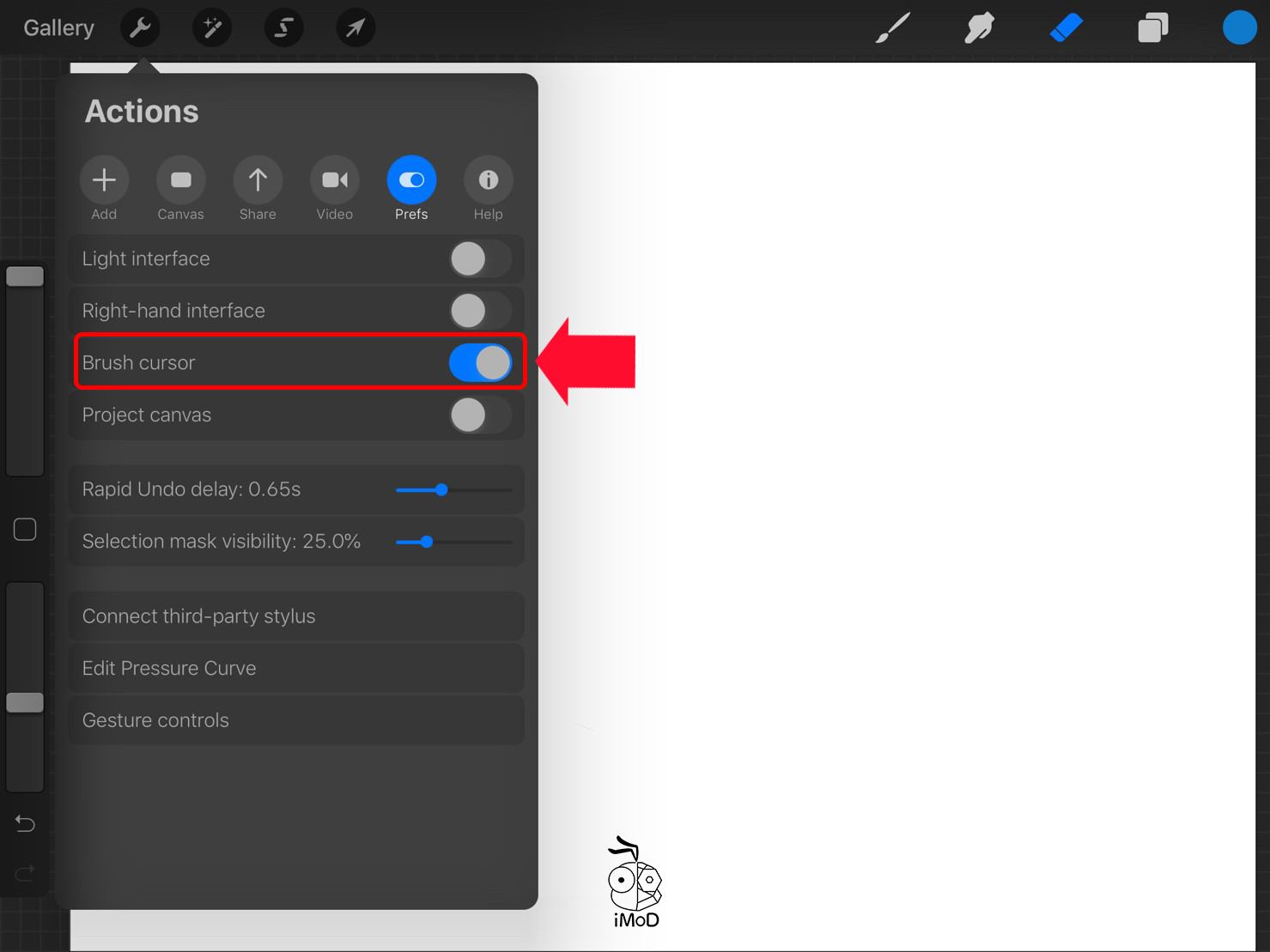Enable the Light interface toggle

479,258
